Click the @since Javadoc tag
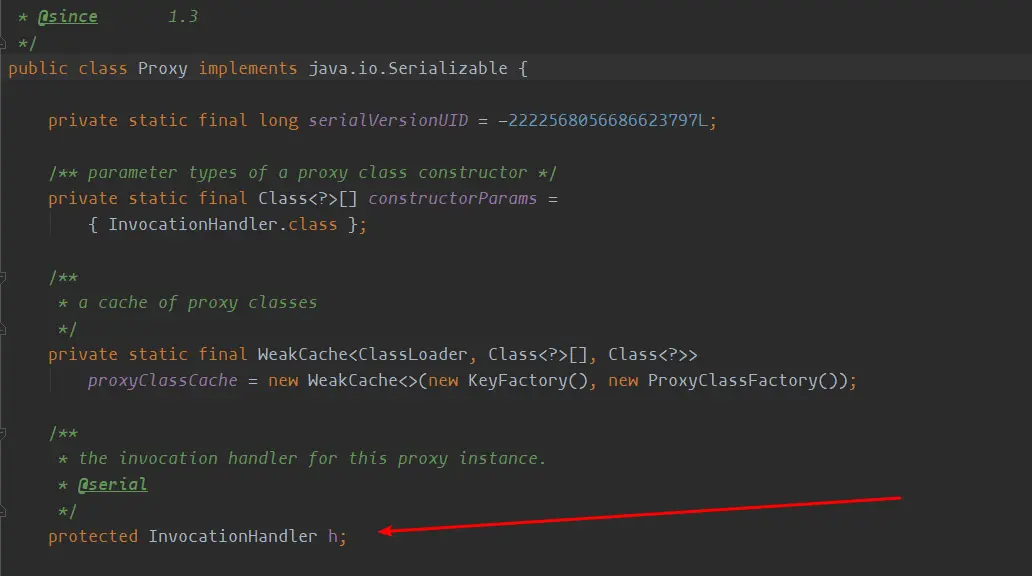 tap(68, 16)
